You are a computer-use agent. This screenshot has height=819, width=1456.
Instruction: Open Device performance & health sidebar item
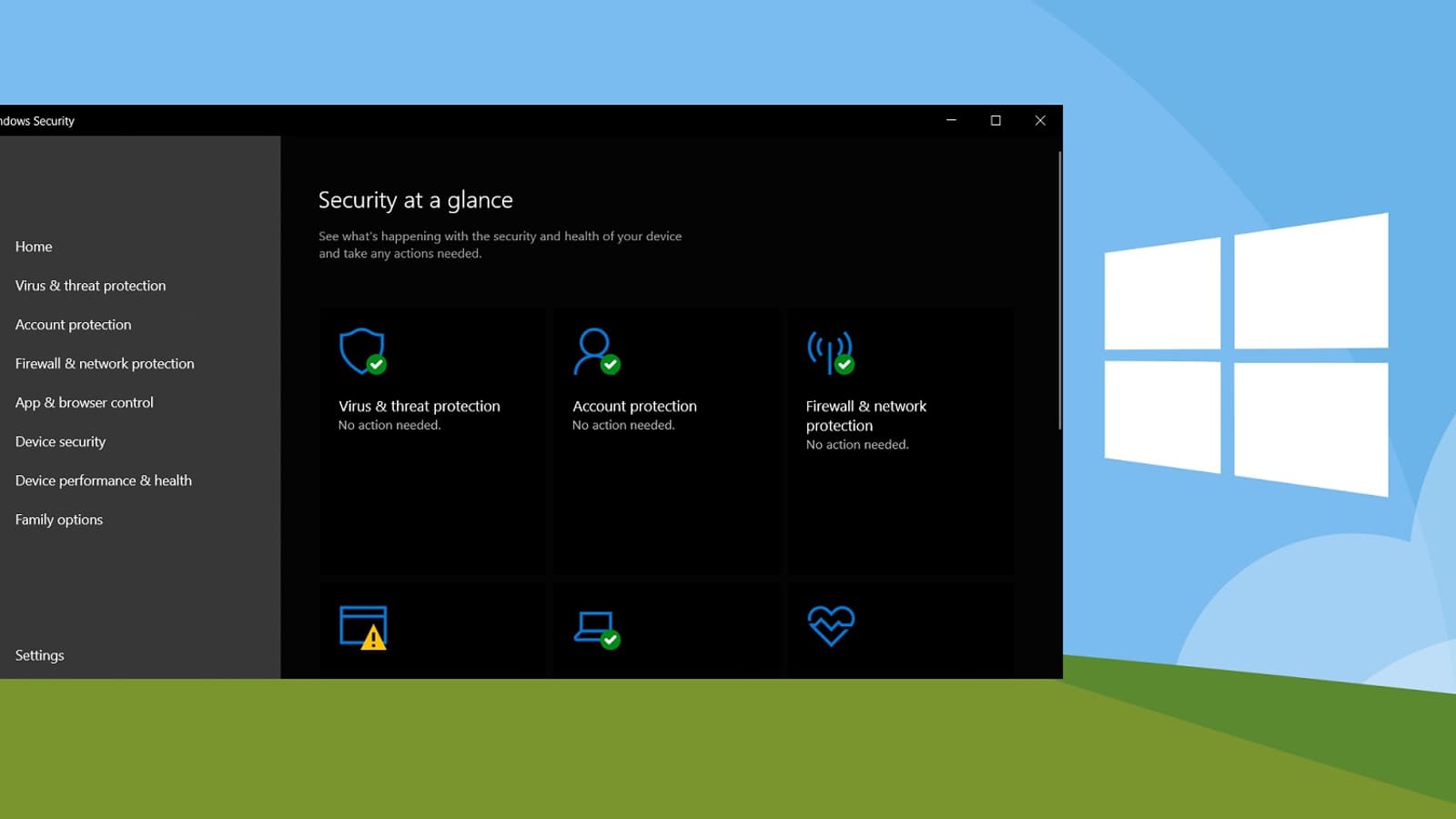pyautogui.click(x=104, y=480)
